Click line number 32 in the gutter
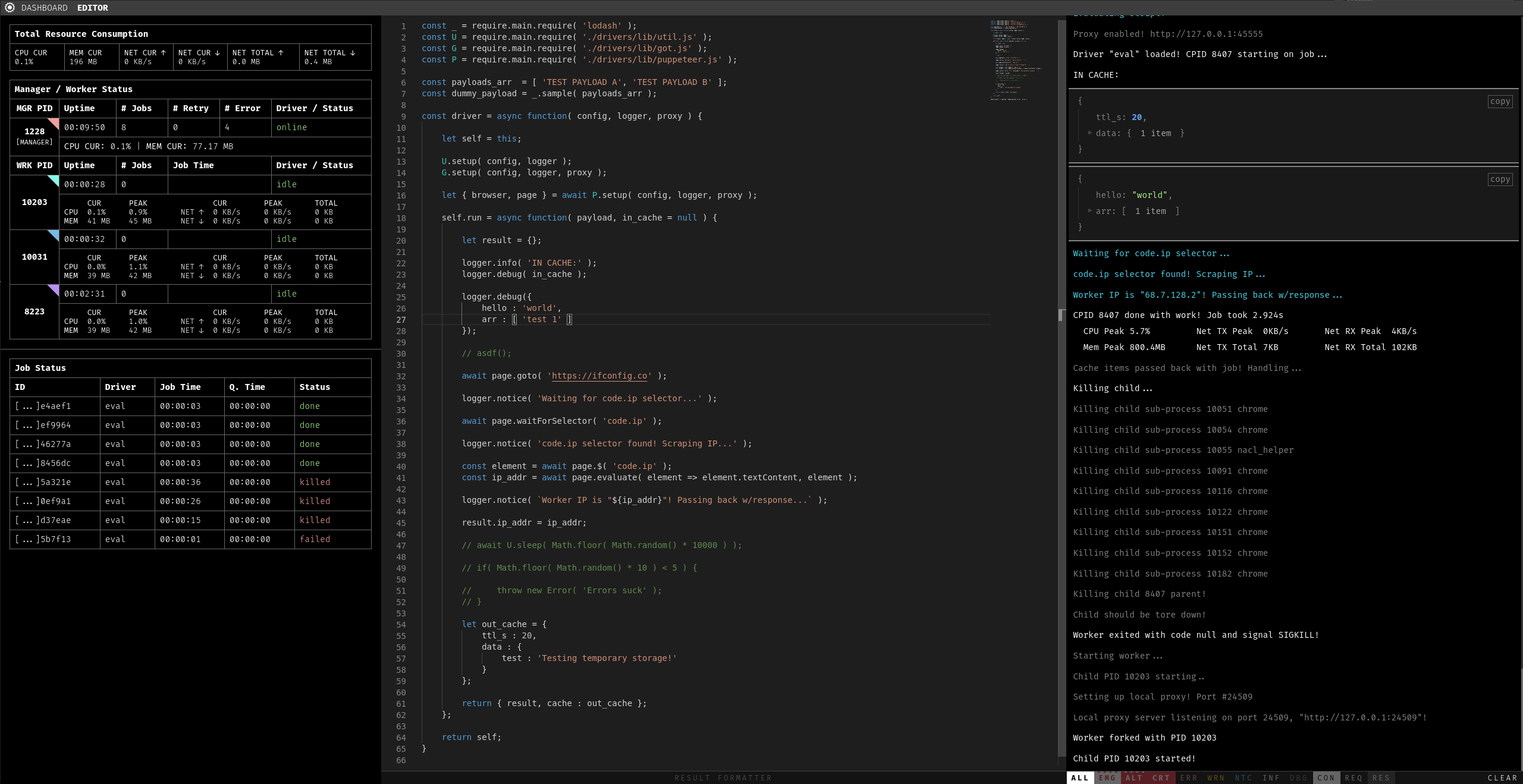The image size is (1523, 784). (401, 376)
